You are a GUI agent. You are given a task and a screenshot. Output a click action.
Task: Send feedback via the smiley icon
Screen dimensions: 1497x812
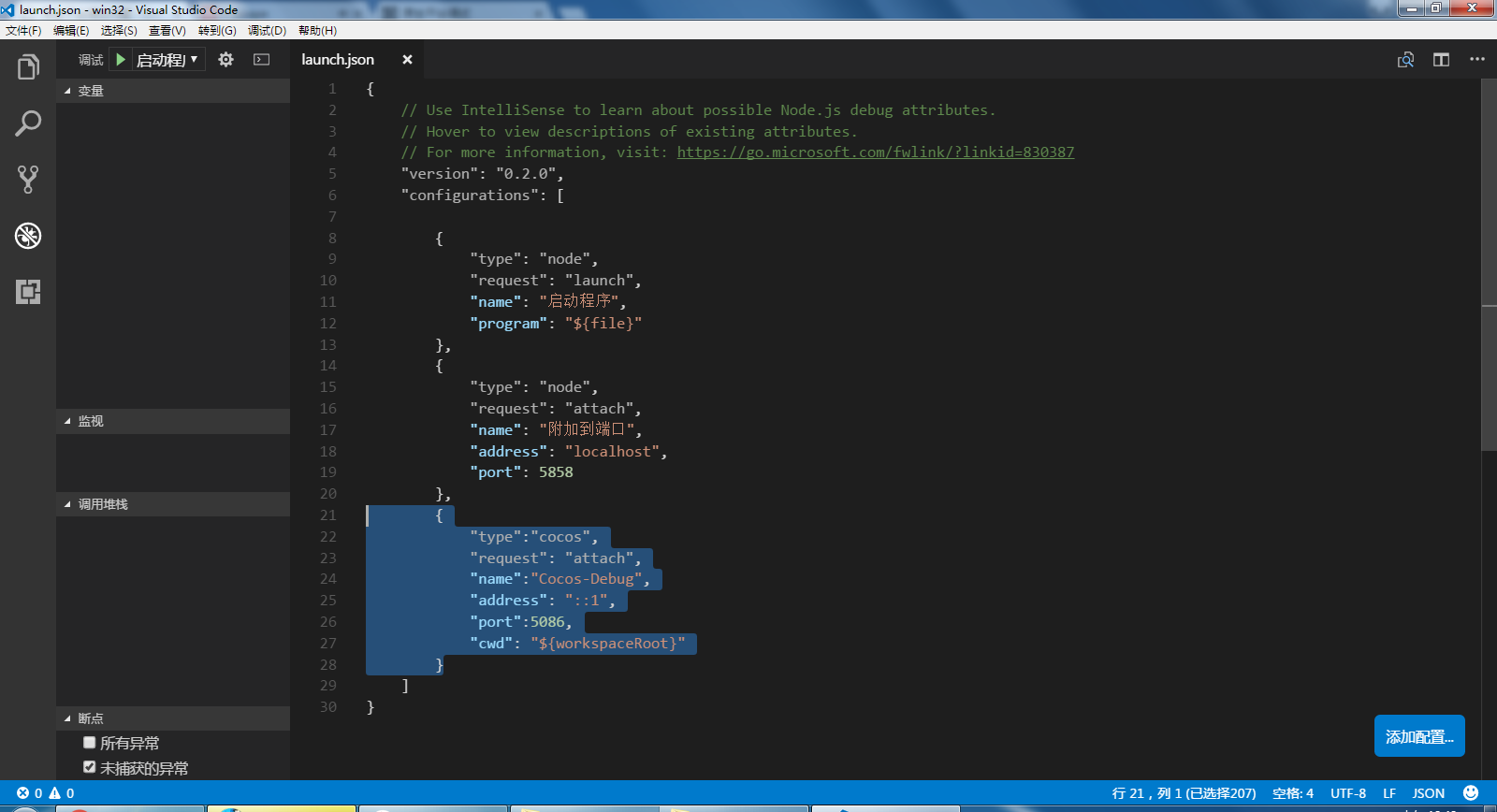pos(1471,793)
